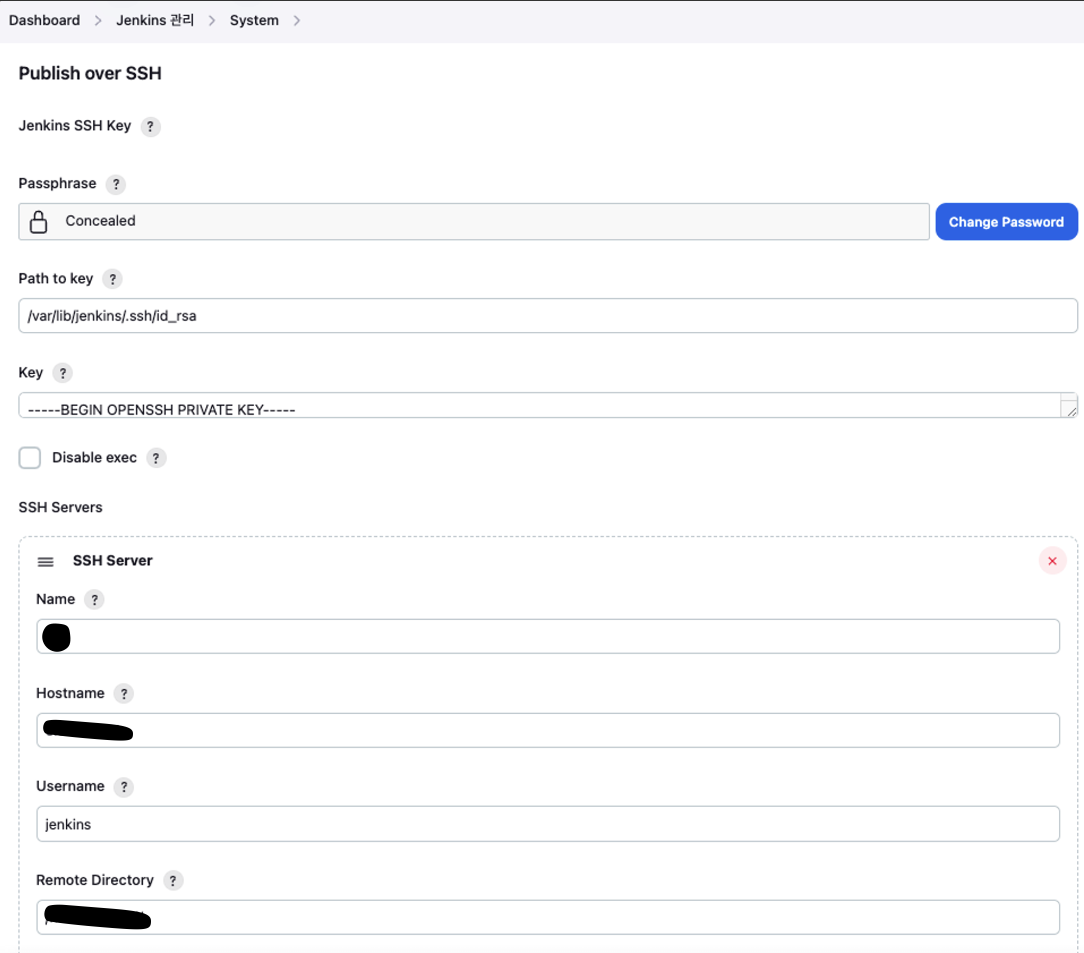The image size is (1084, 953).
Task: Focus the concealed Passphrase field
Action: tap(474, 222)
